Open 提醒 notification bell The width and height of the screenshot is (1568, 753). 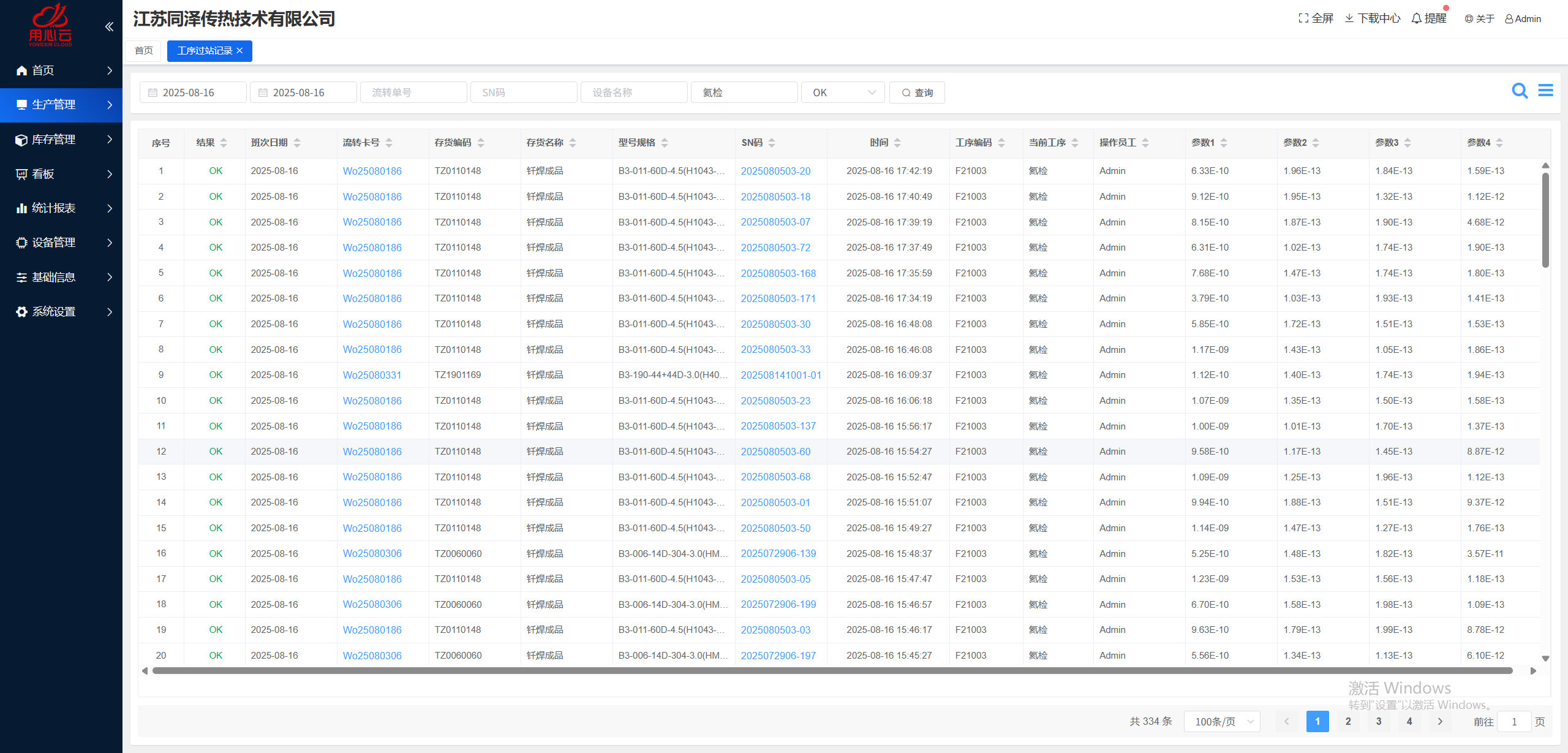1429,18
